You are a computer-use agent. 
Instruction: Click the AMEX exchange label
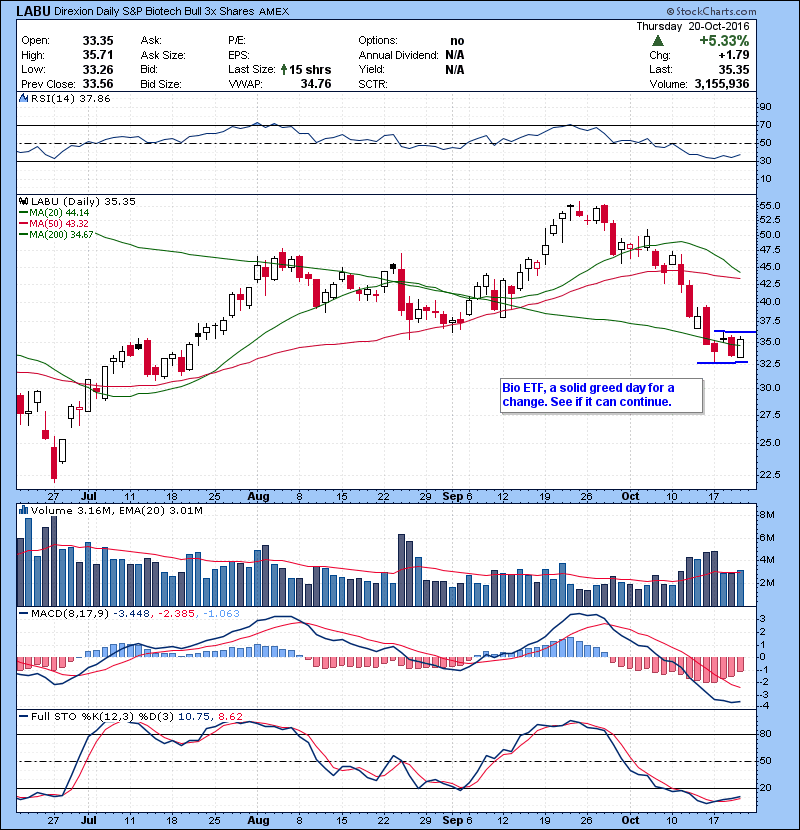(274, 12)
